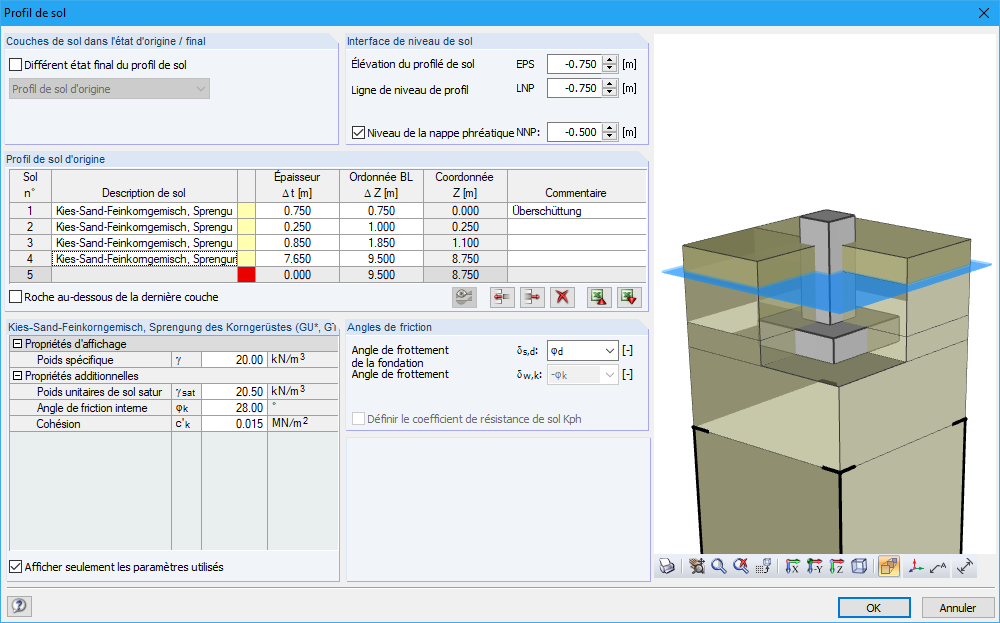Click the 'Ordonnée BL ΔZ [m]' column header
This screenshot has height=623, width=1000.
coord(381,186)
